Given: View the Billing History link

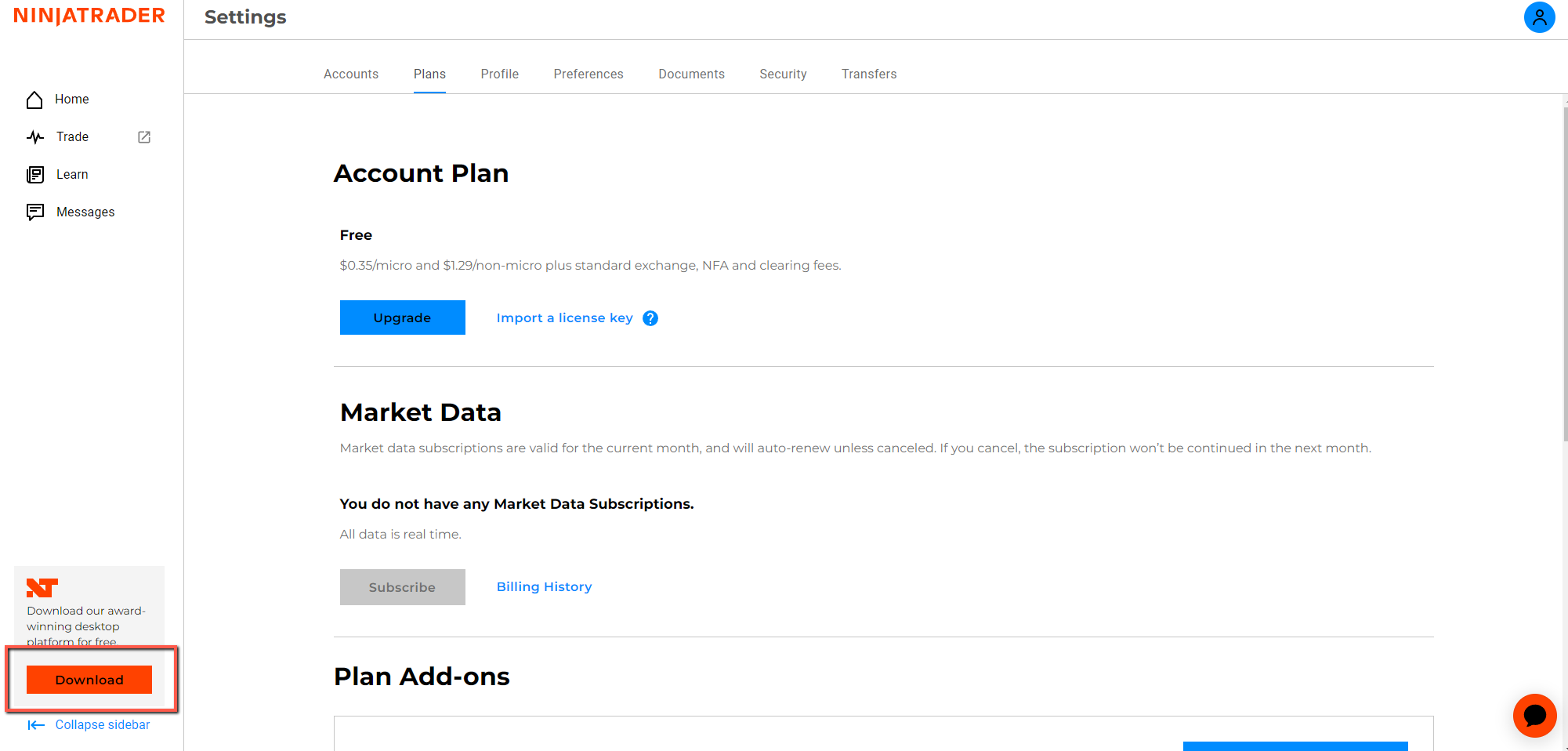Looking at the screenshot, I should [544, 586].
